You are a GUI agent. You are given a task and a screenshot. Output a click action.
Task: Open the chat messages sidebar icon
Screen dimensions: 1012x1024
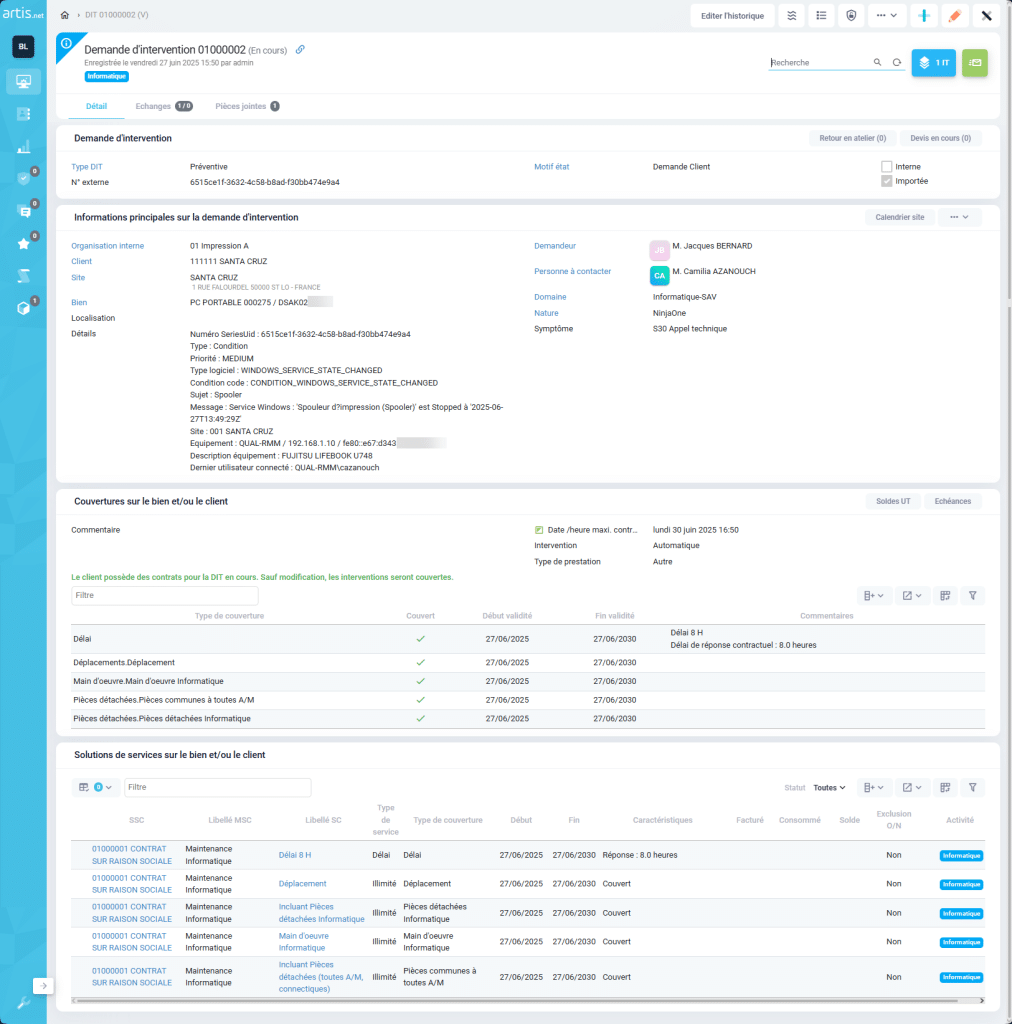24,211
